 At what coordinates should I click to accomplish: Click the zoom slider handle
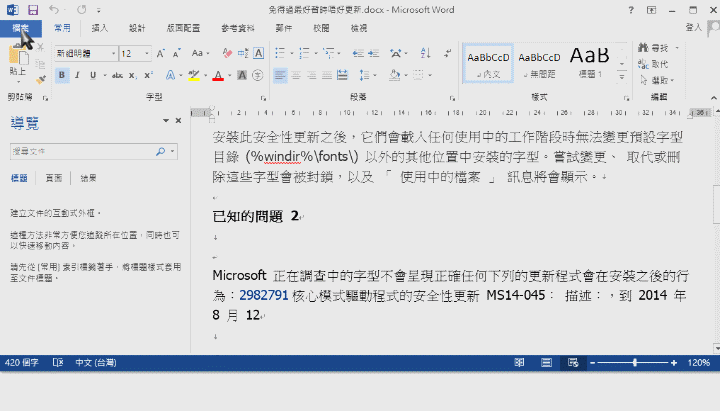(x=635, y=363)
